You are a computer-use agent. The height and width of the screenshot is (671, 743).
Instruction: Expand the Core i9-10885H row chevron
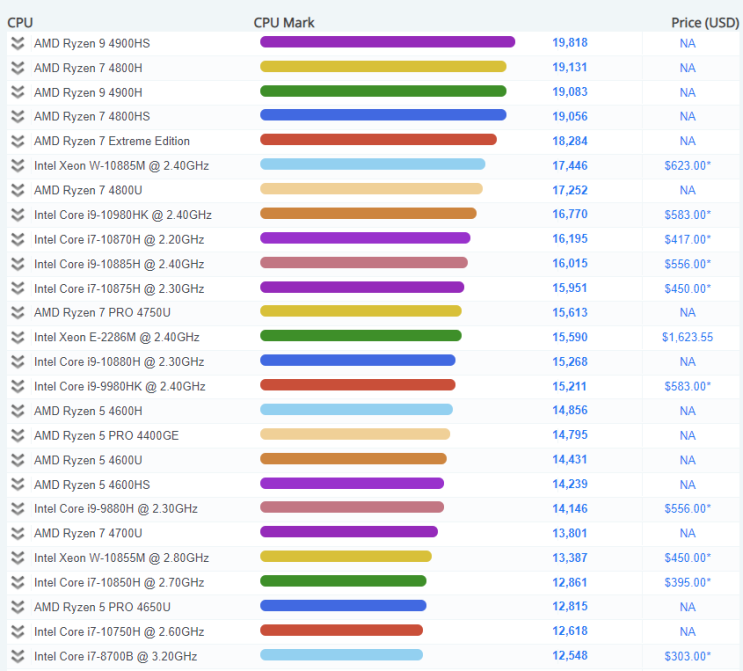coord(18,264)
